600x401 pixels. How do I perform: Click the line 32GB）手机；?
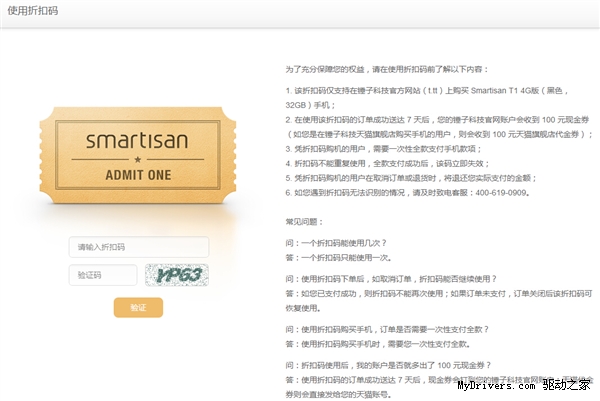[310, 105]
